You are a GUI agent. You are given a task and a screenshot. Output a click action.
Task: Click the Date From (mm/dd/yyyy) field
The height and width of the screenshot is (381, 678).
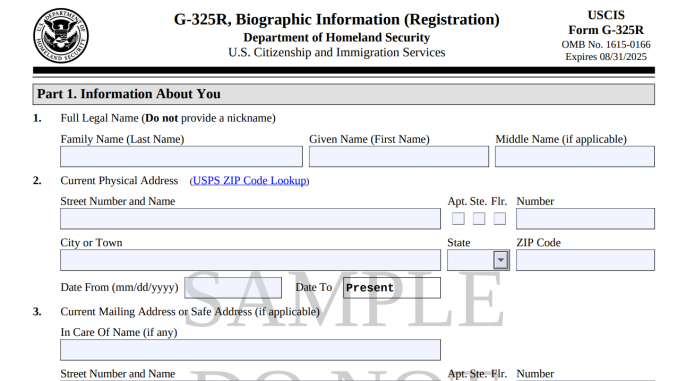(x=233, y=288)
